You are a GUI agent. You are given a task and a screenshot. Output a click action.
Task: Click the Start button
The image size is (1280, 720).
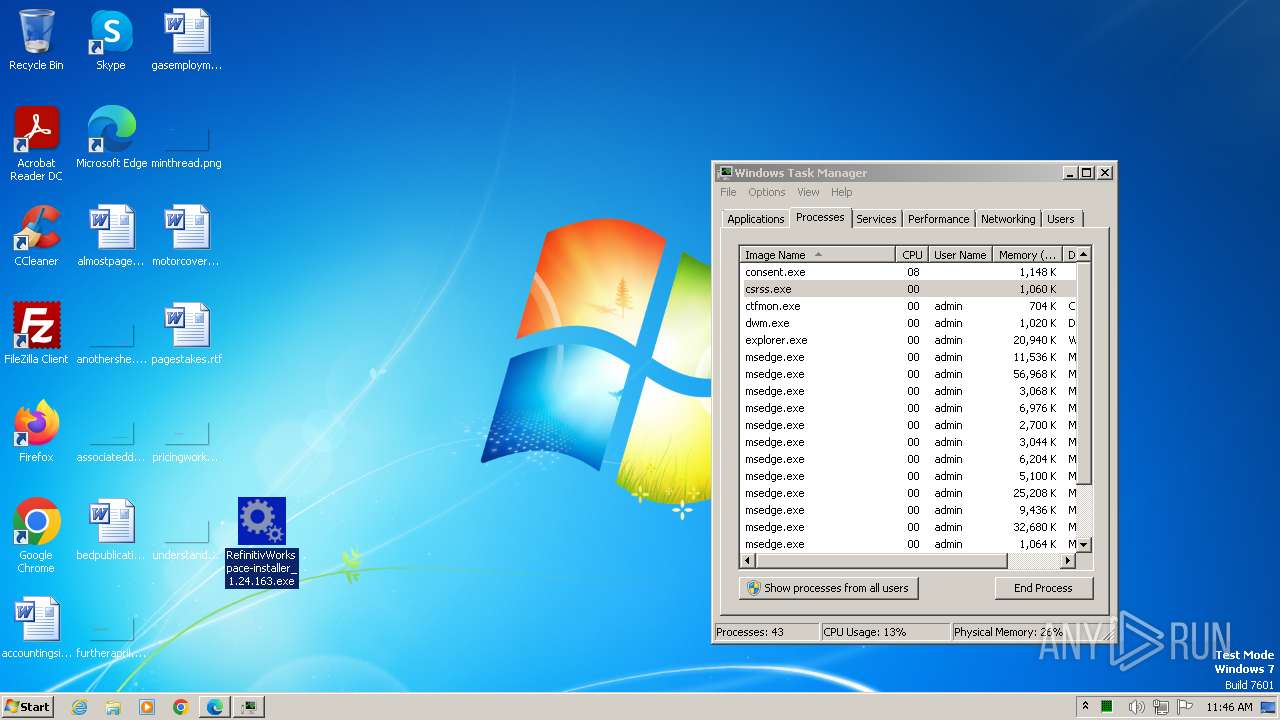pyautogui.click(x=28, y=707)
